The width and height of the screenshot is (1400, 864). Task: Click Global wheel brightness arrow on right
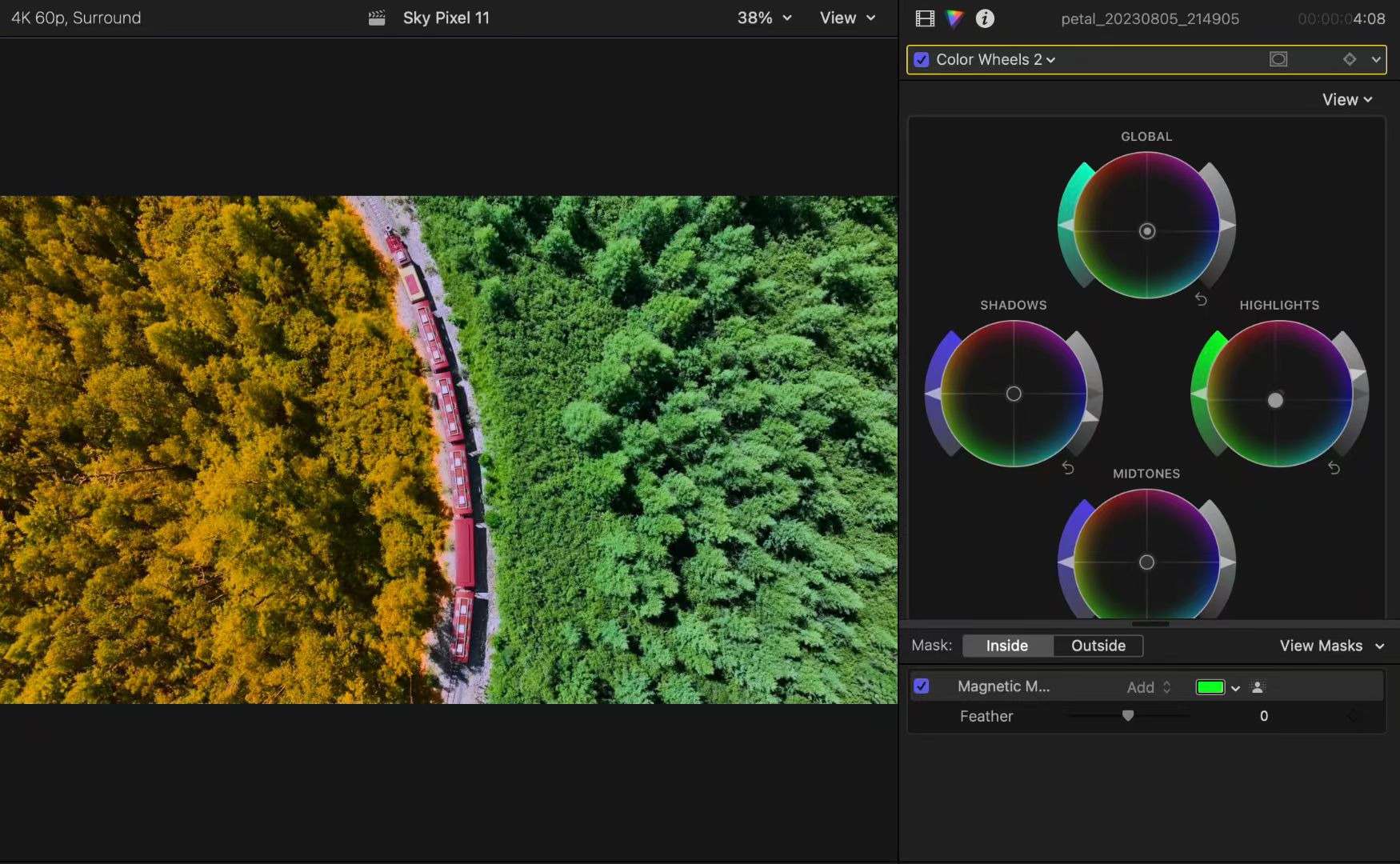pos(1228,226)
